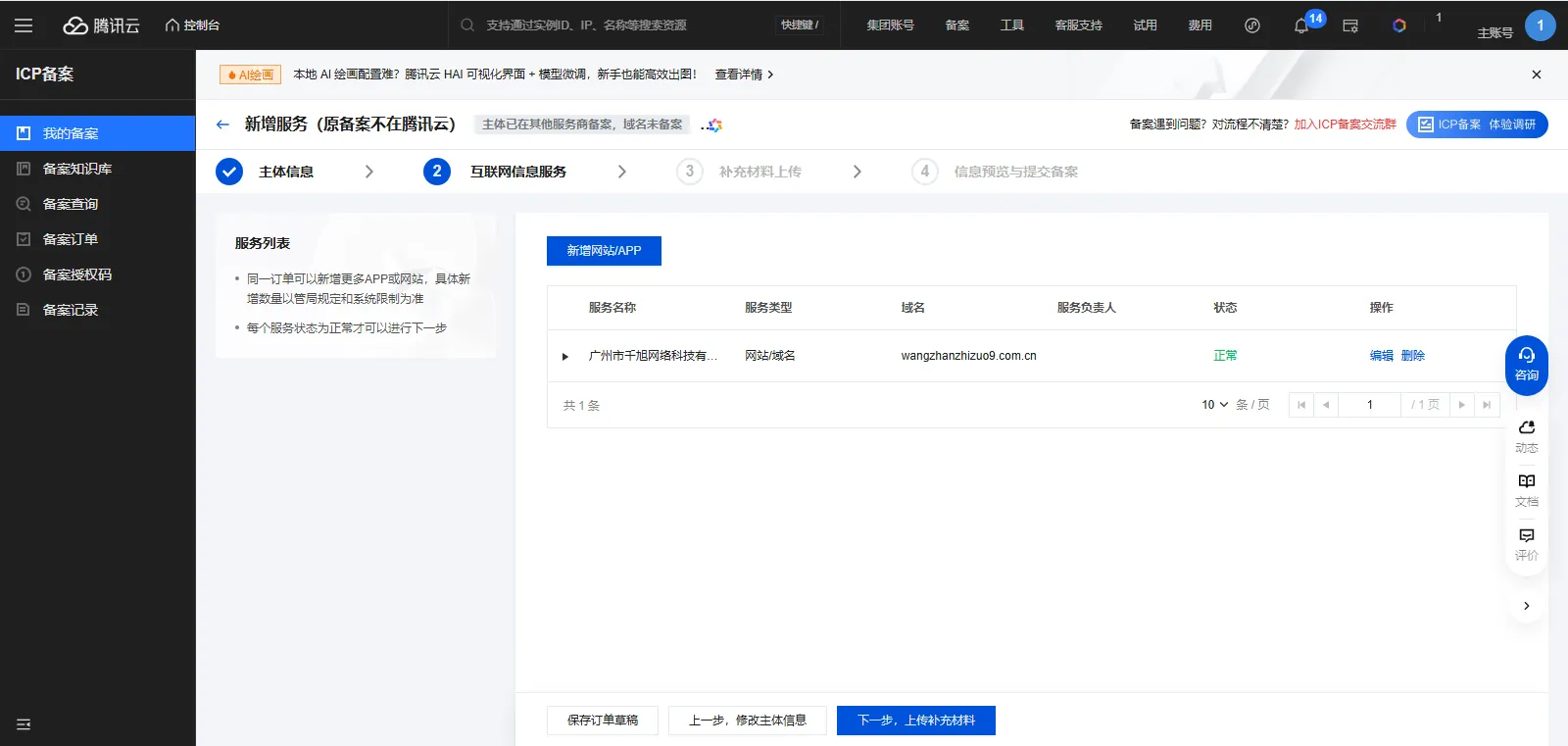Open 备案授权码 in the sidebar
Image resolution: width=1568 pixels, height=746 pixels.
[98, 274]
